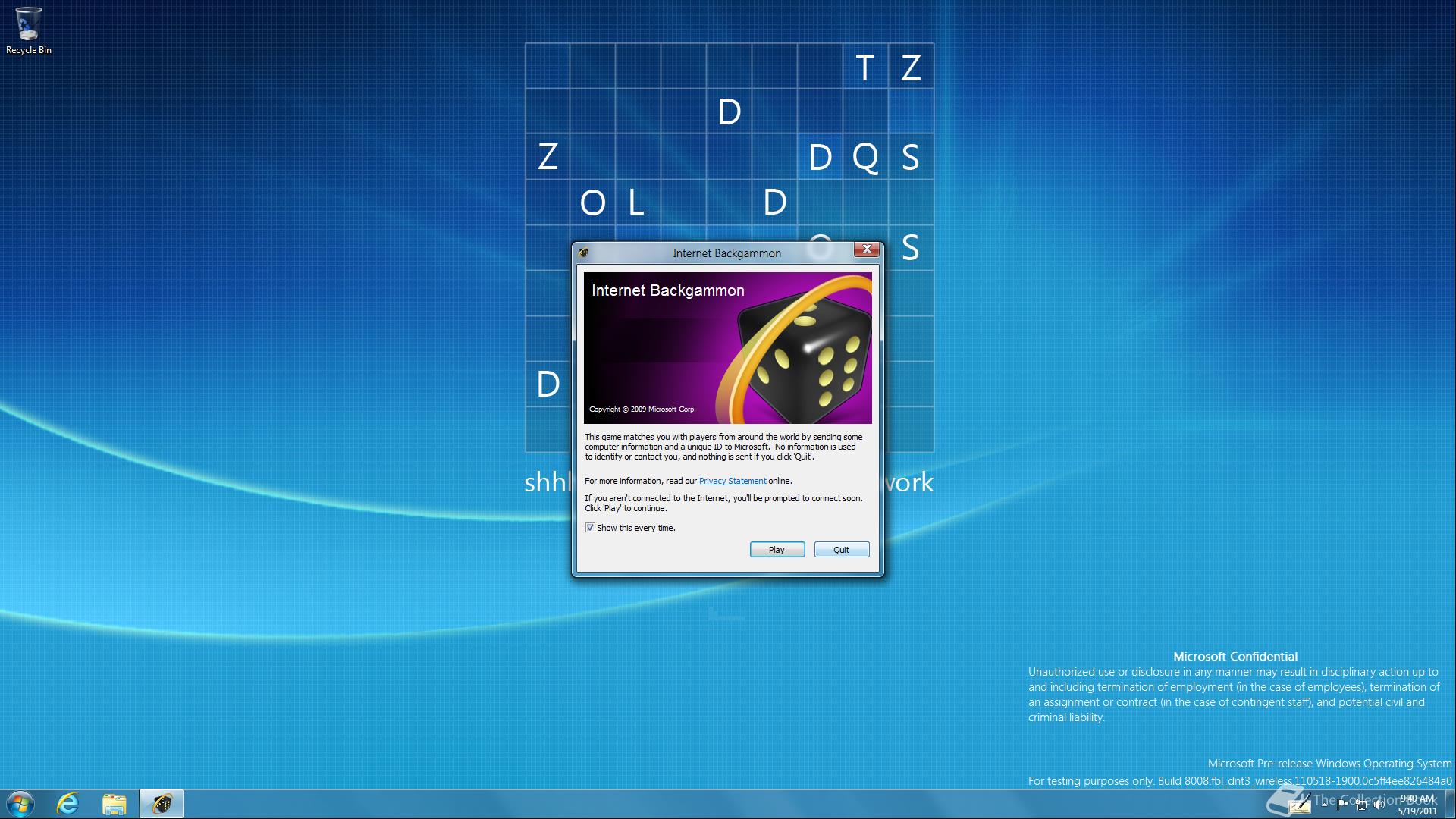Select the Internet Backgammon taskbar button
Viewport: 1456px width, 819px height.
pyautogui.click(x=162, y=804)
